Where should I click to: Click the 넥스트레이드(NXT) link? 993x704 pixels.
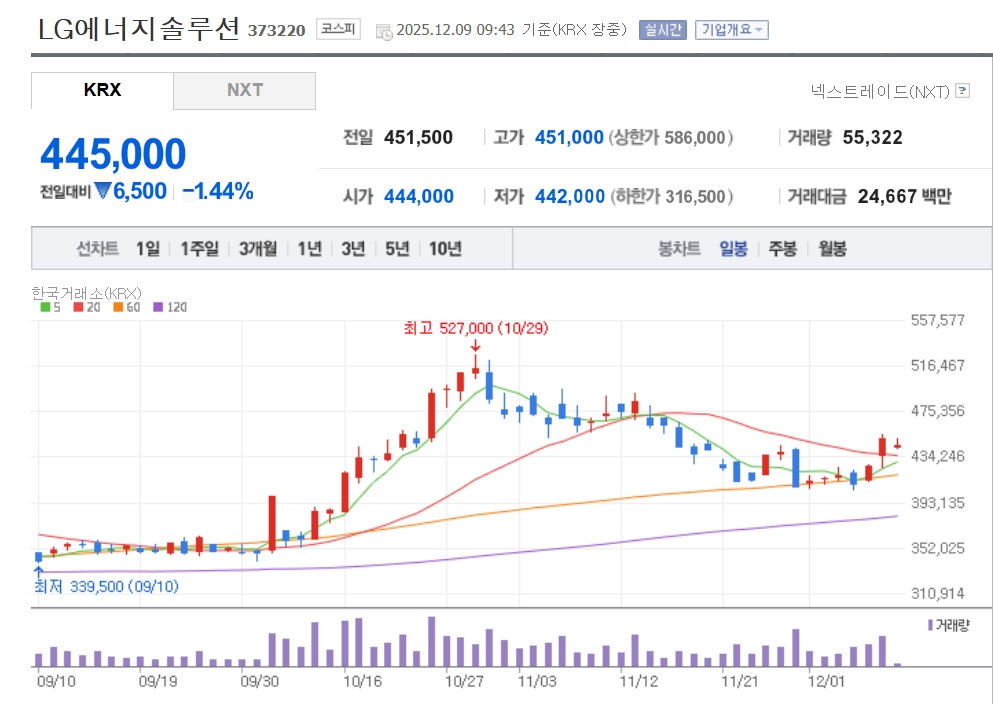(880, 92)
